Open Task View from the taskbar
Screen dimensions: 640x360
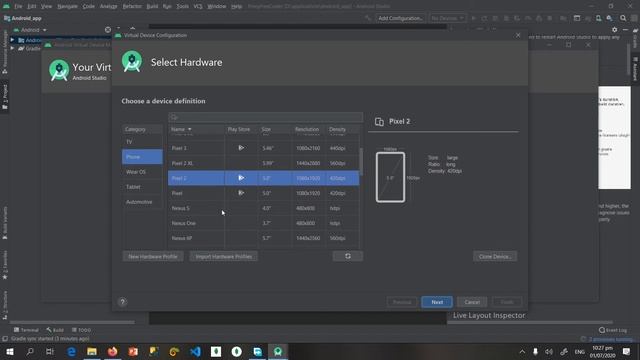coord(50,351)
